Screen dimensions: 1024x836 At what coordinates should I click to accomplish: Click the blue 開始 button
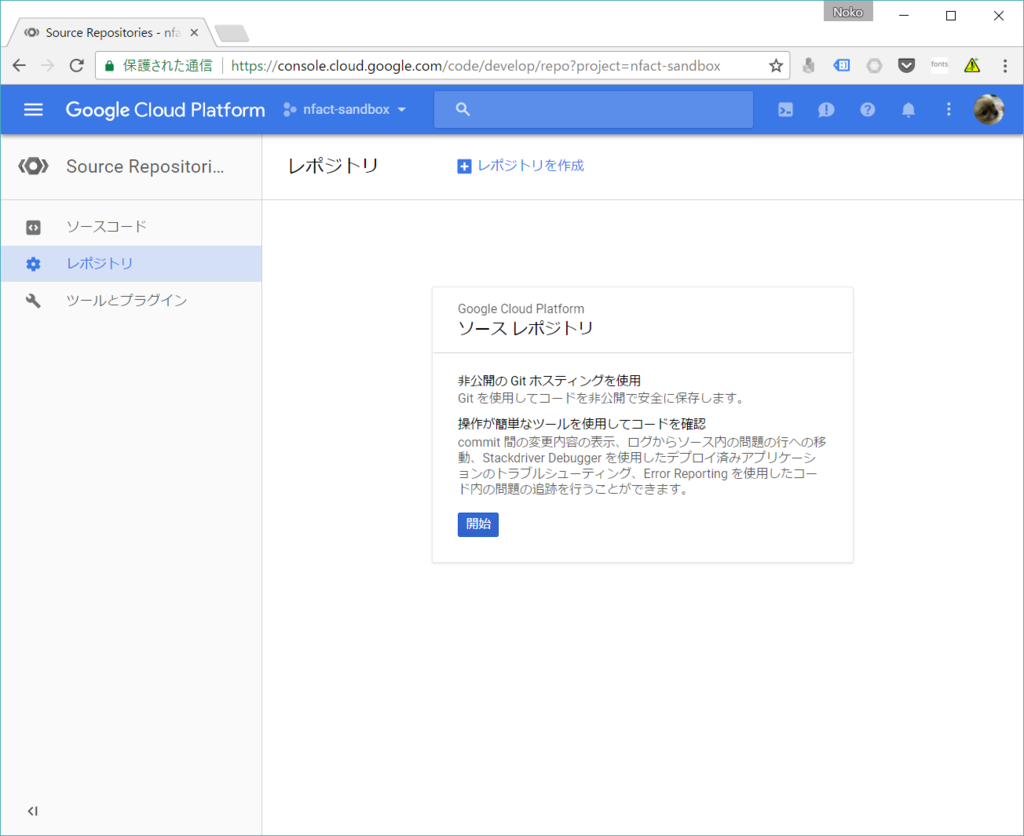(x=478, y=524)
